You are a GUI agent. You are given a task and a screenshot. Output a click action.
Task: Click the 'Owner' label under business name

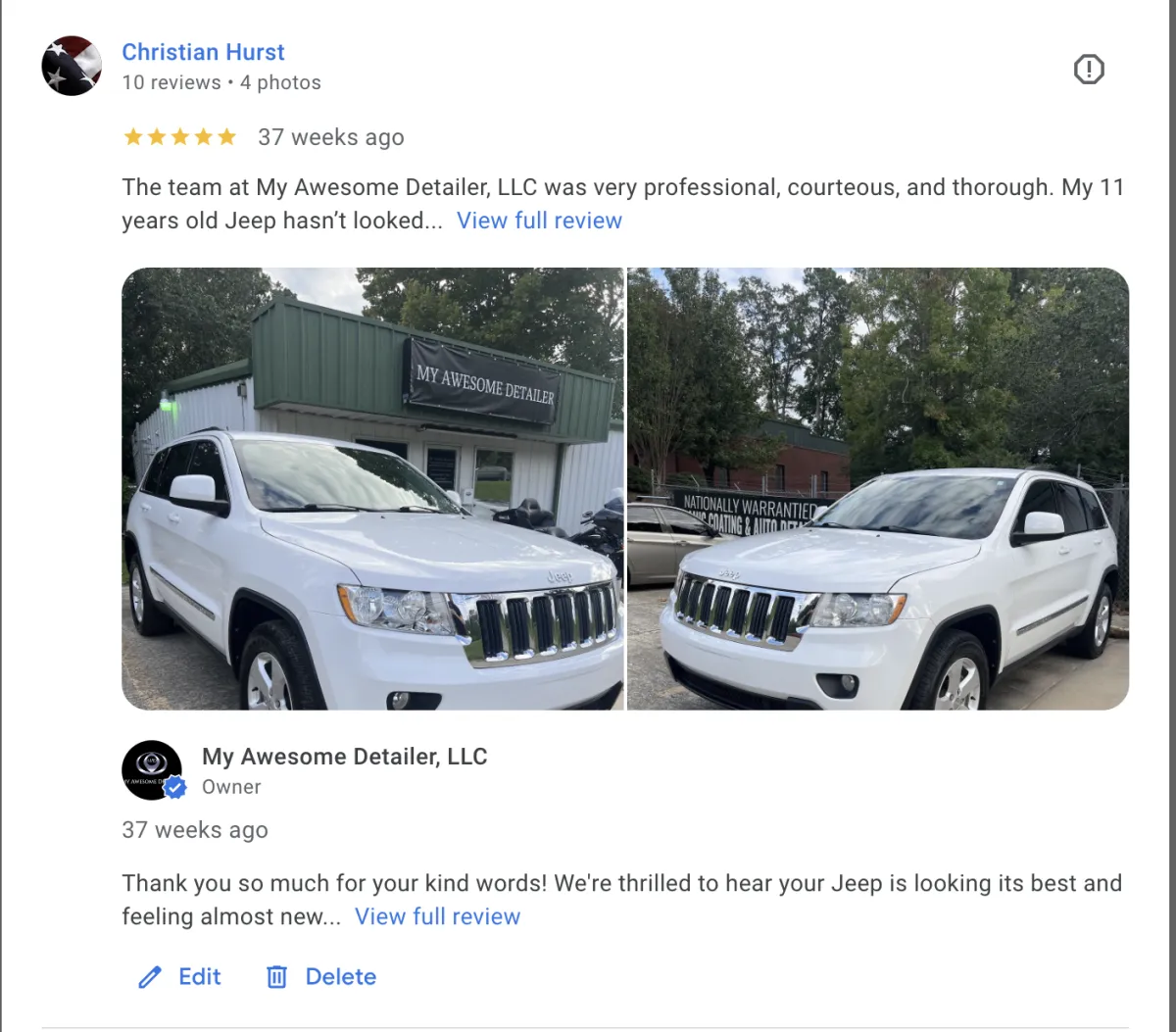tap(231, 787)
